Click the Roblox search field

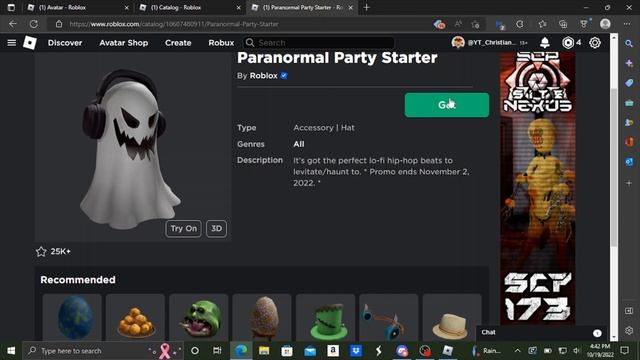pos(319,42)
